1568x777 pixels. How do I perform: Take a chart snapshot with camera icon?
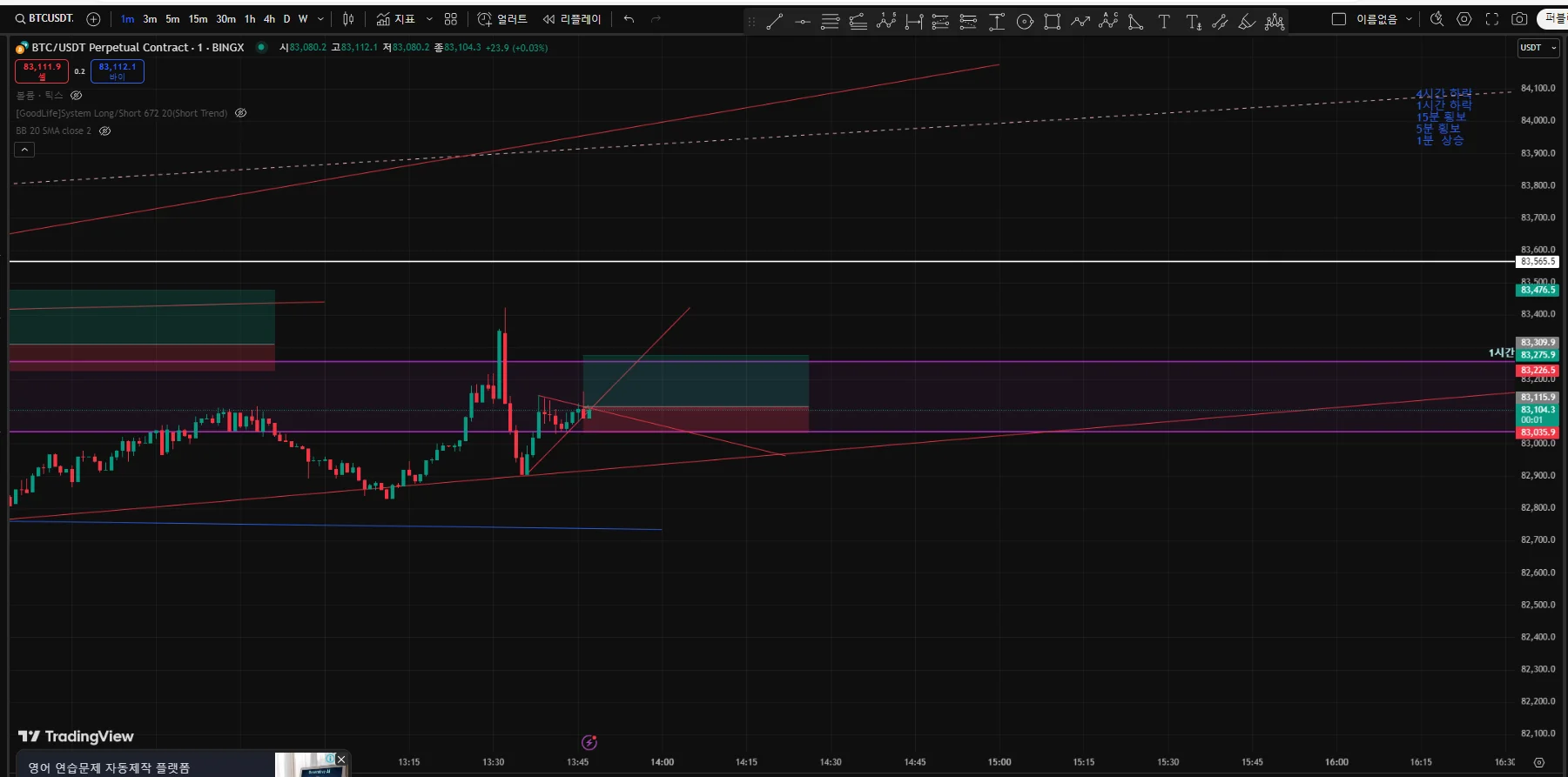tap(1519, 19)
